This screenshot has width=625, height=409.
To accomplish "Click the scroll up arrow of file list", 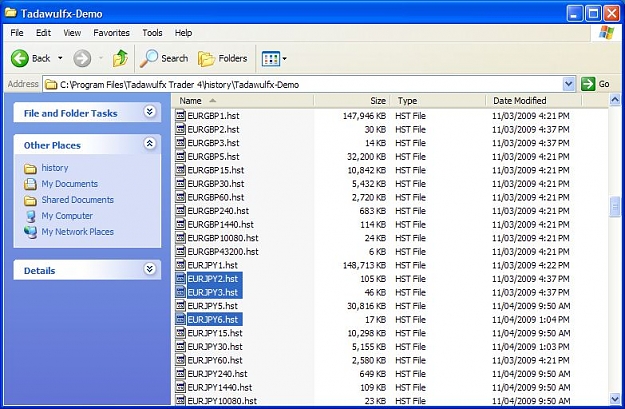I will click(x=615, y=100).
